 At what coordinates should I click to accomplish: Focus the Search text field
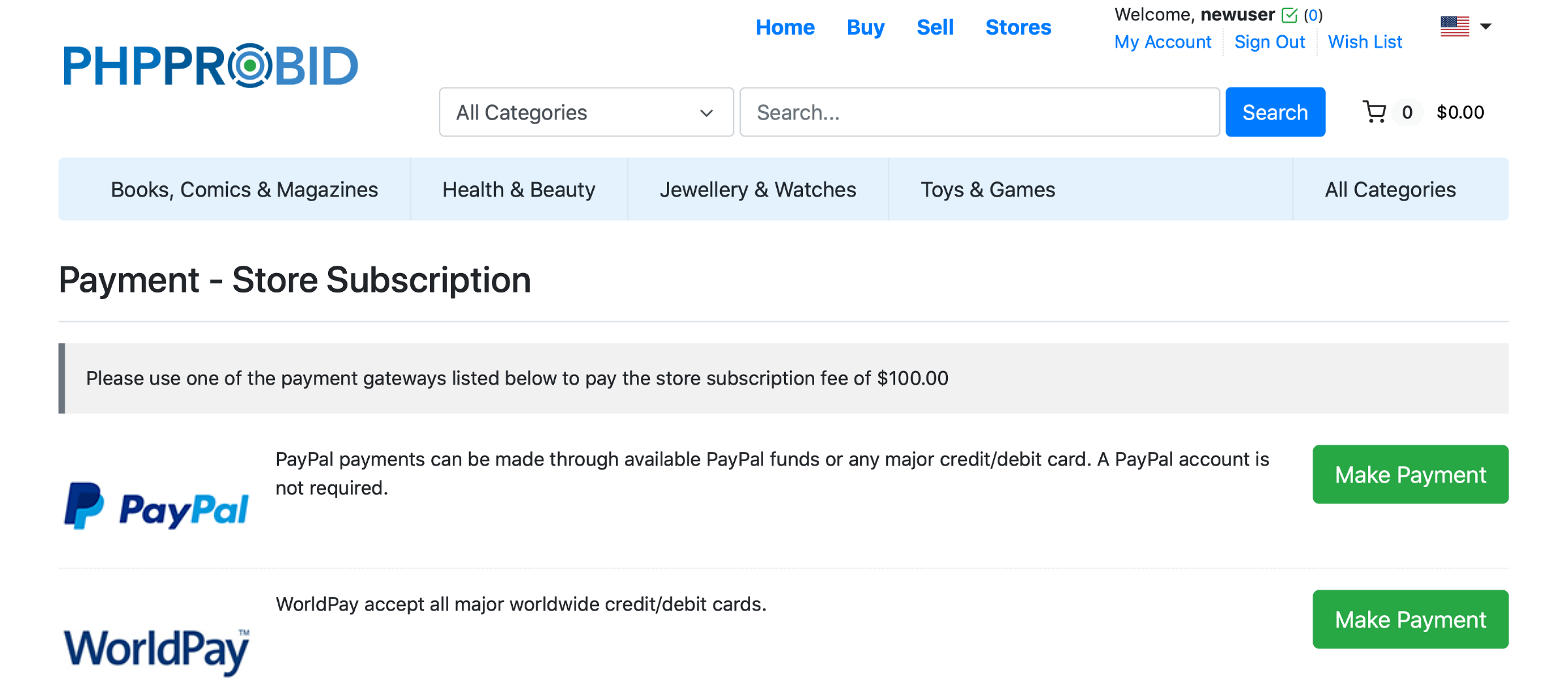[979, 112]
